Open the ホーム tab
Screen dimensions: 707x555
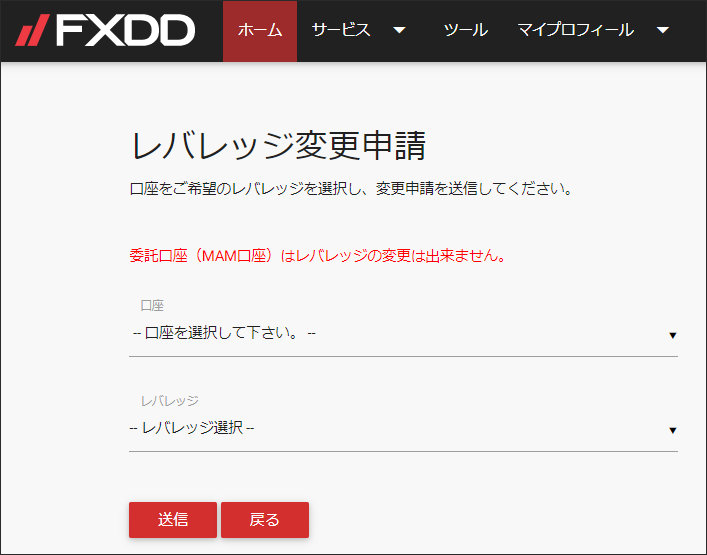[x=260, y=31]
